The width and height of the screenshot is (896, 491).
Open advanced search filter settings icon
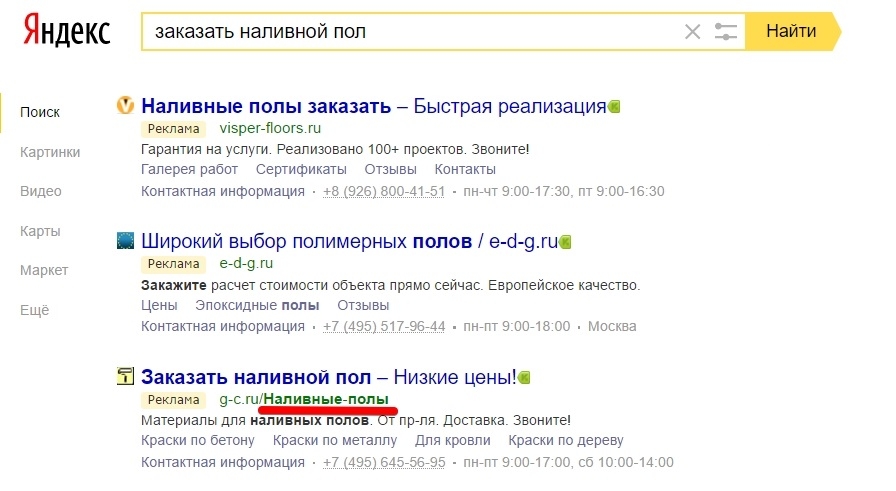(726, 32)
